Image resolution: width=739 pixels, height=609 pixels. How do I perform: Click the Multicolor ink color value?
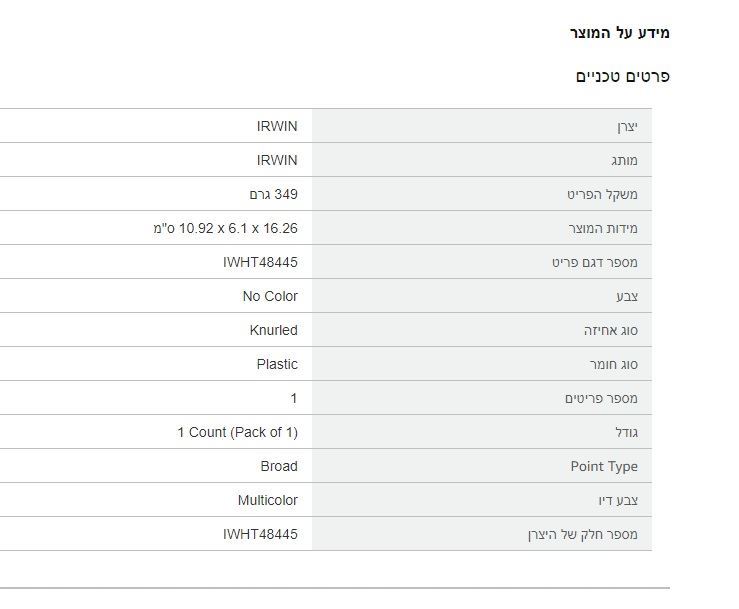coord(268,500)
